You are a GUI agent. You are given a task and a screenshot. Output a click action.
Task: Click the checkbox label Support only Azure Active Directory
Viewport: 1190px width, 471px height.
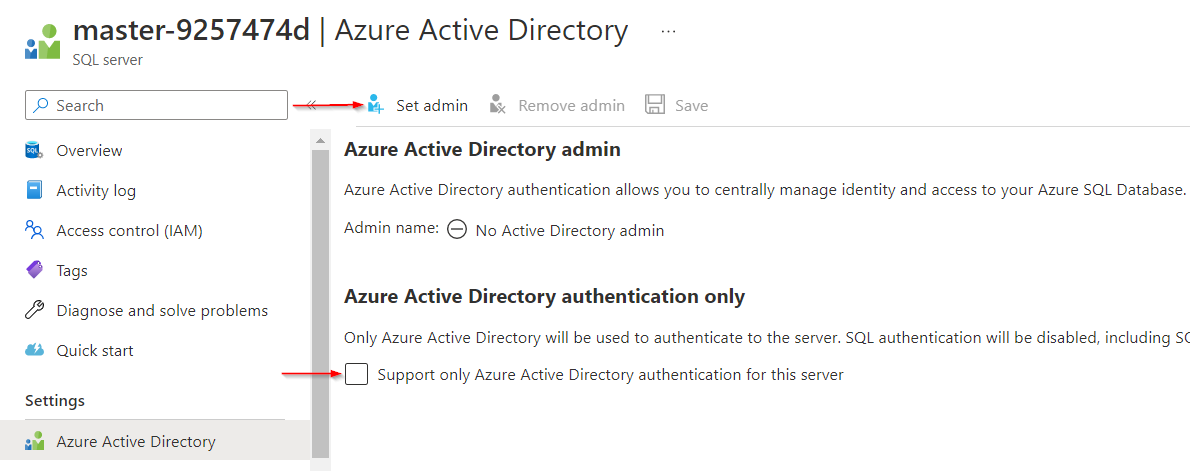pyautogui.click(x=610, y=374)
